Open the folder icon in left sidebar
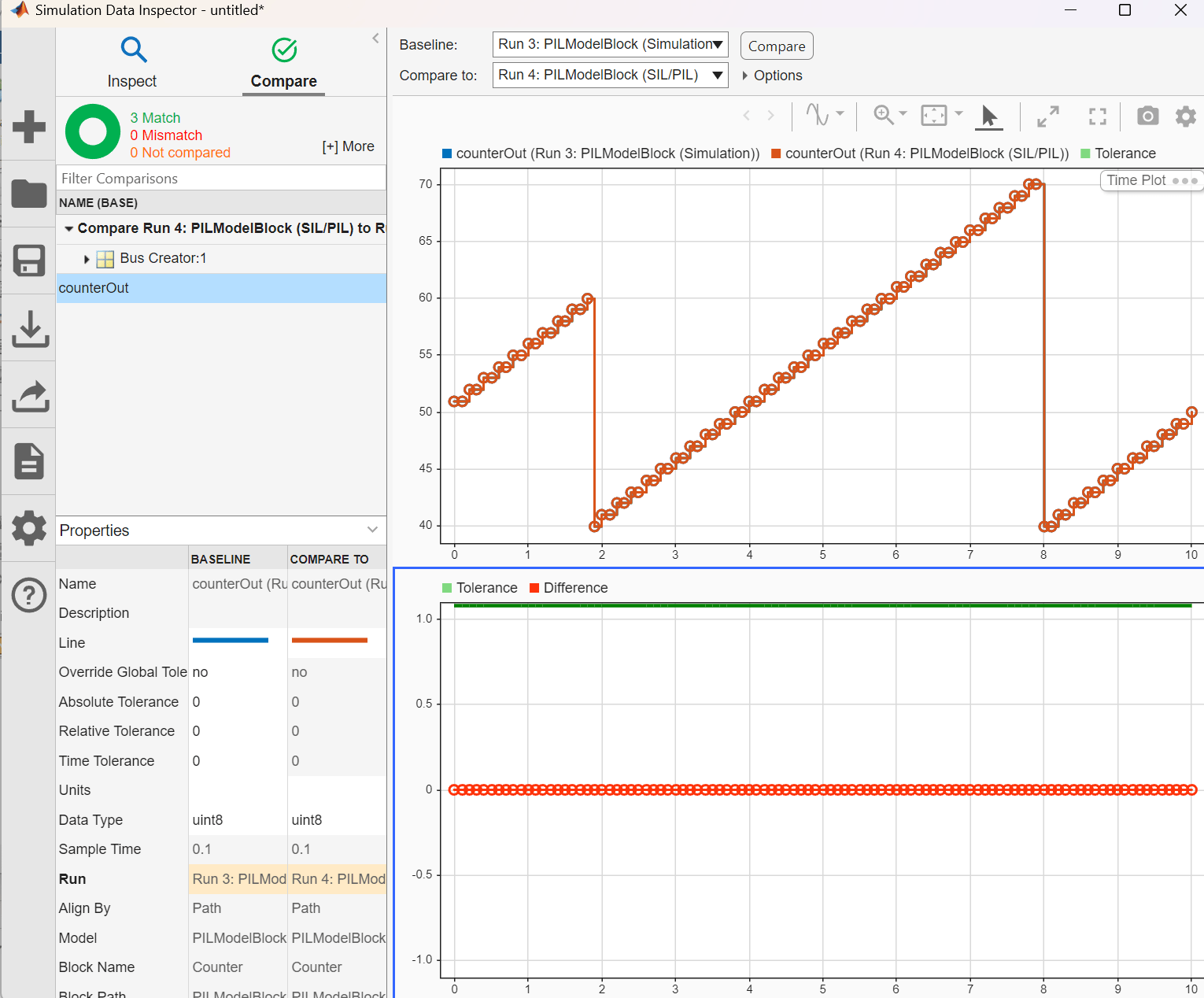Viewport: 1204px width, 998px height. pyautogui.click(x=29, y=194)
